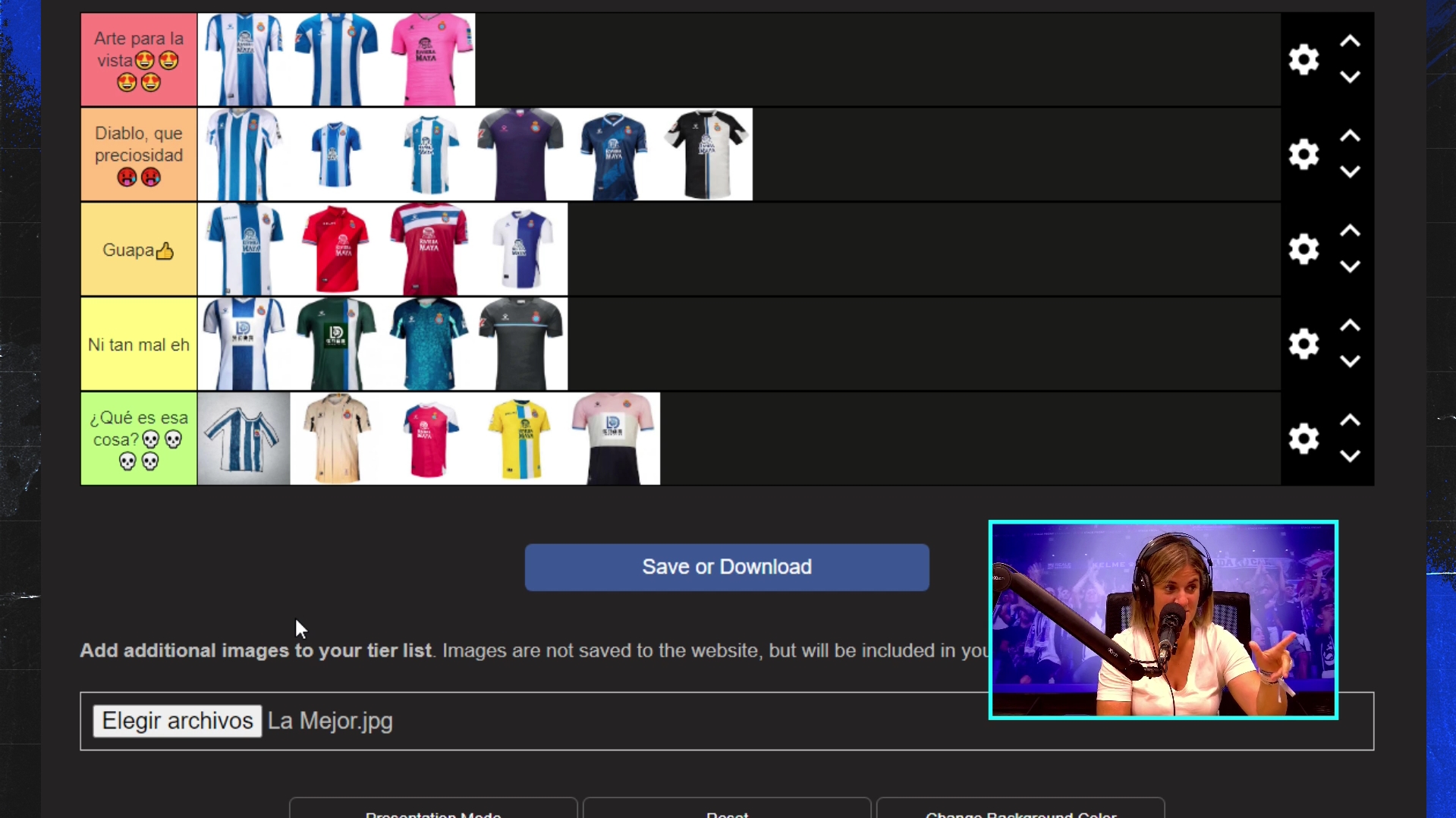The width and height of the screenshot is (1456, 818).
Task: Move the Diablo que preciosidad tier up
Action: pos(1351,136)
